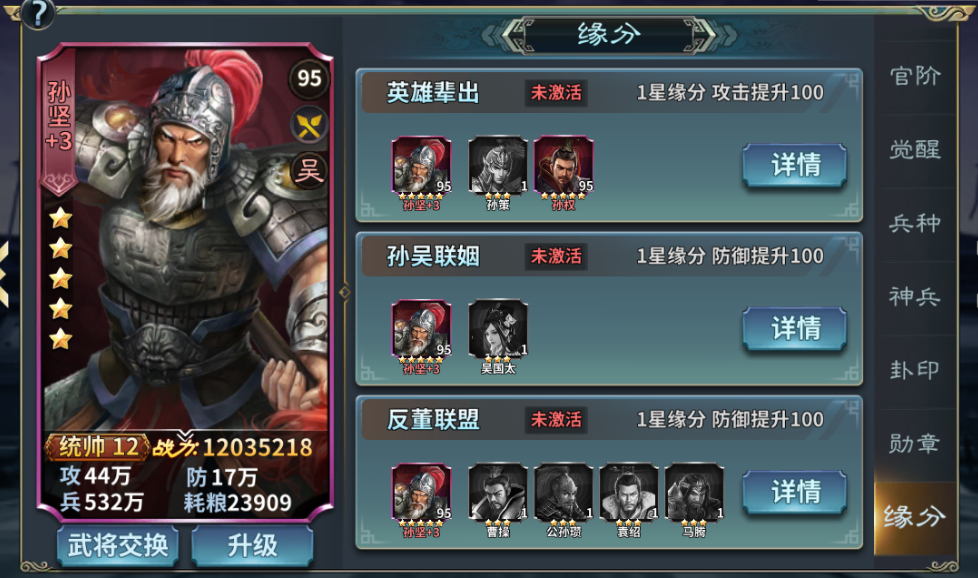Click the 武将交换 button

pyautogui.click(x=118, y=546)
